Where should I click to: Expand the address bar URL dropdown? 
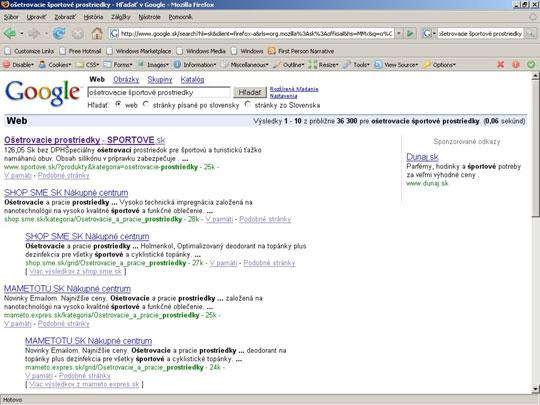click(x=399, y=33)
